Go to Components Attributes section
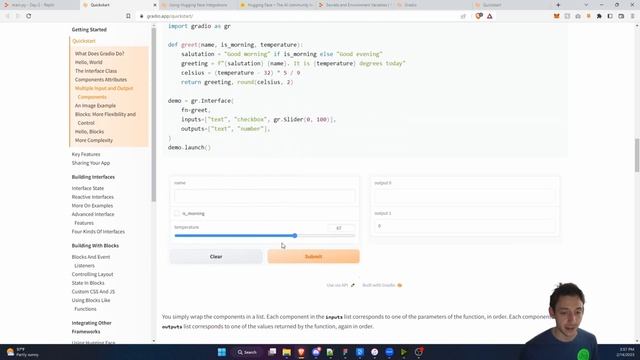640x360 pixels. (x=101, y=80)
